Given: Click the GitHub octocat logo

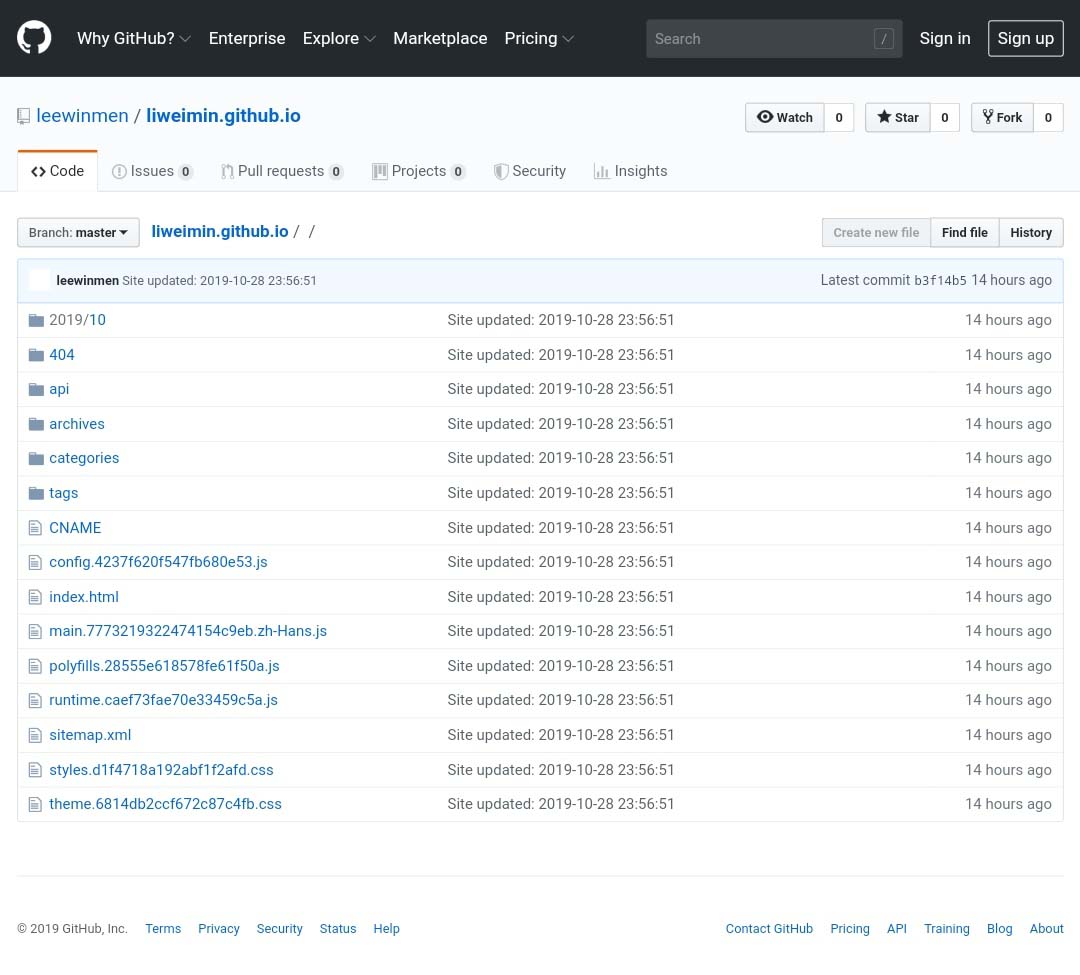Looking at the screenshot, I should (x=34, y=38).
